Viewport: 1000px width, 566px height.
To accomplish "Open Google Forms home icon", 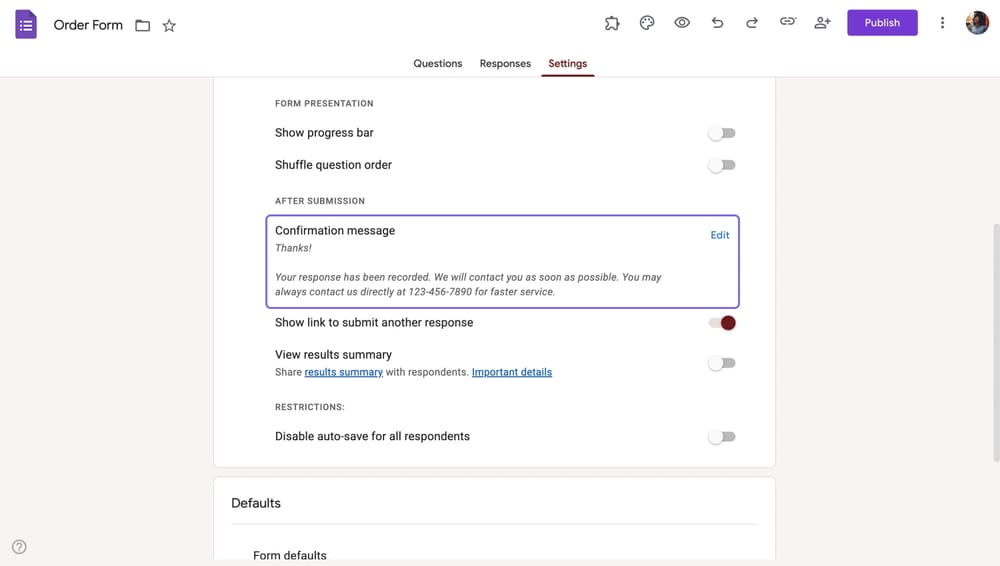I will click(x=26, y=24).
